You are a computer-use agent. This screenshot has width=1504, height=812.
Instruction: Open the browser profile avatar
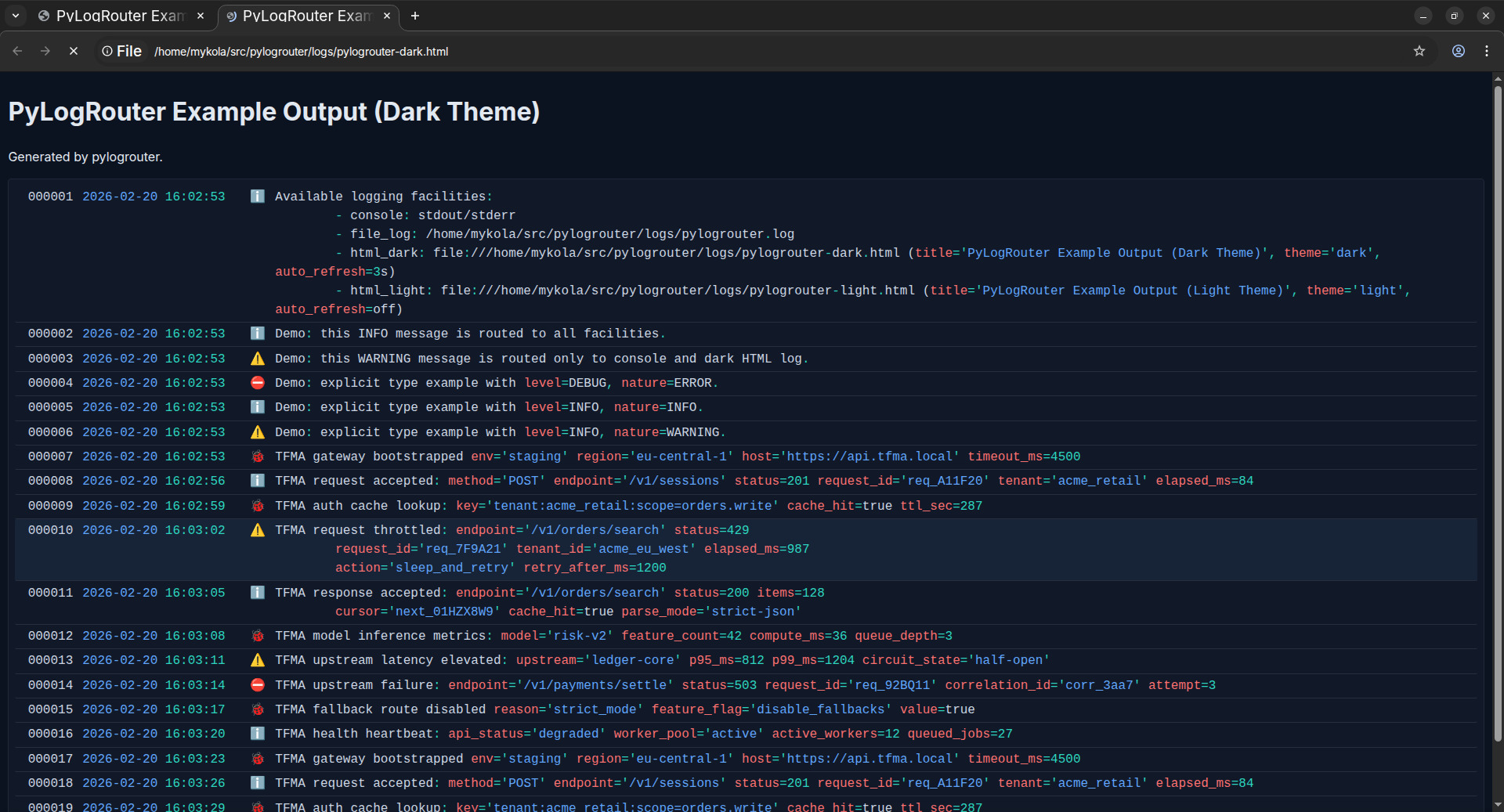[x=1459, y=51]
